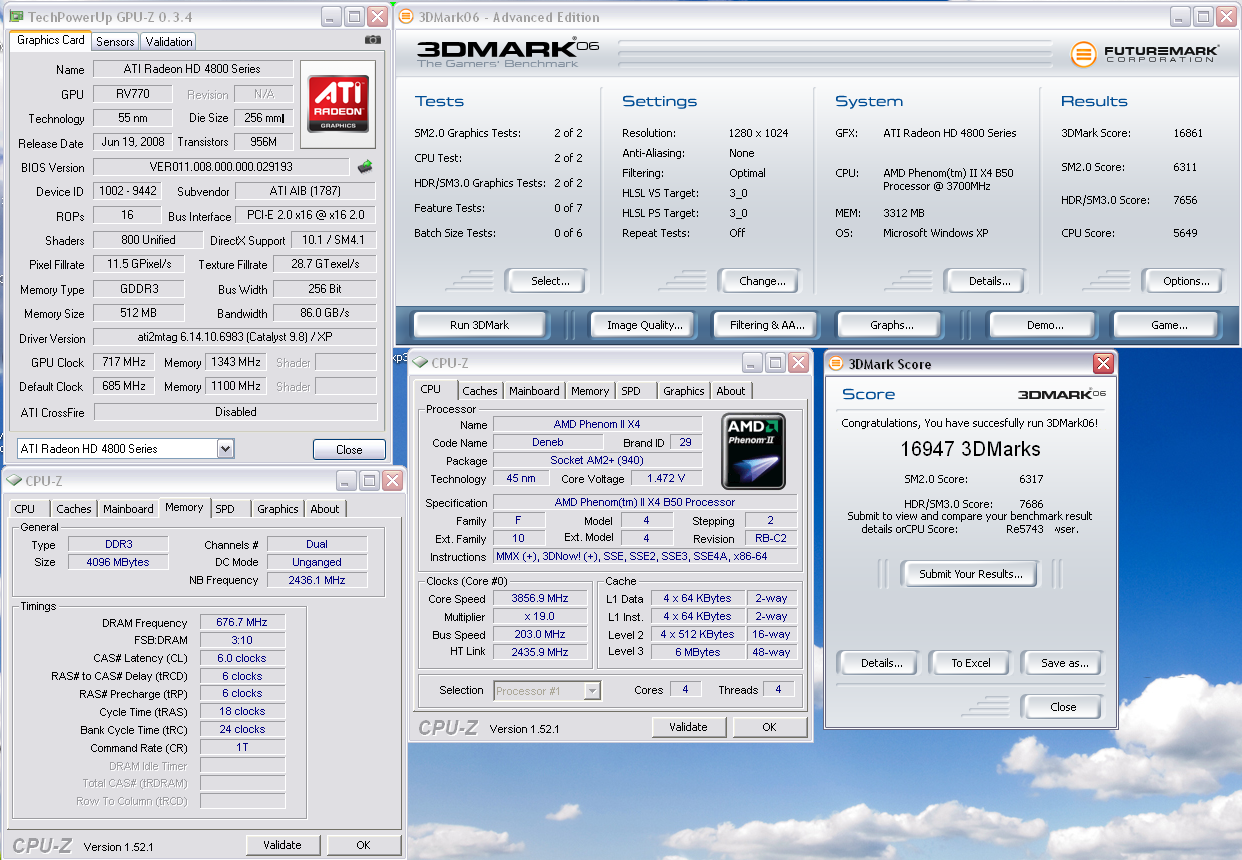This screenshot has height=860, width=1242.
Task: Open the Processor #1 selection dropdown
Action: pyautogui.click(x=592, y=690)
